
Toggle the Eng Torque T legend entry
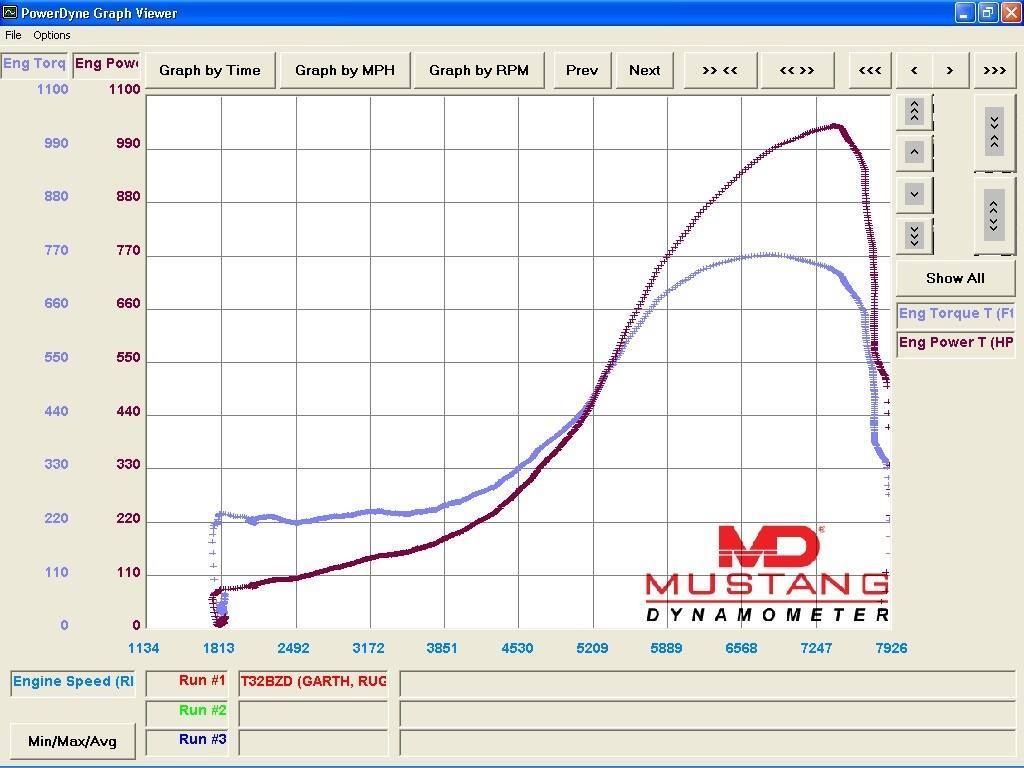(955, 314)
